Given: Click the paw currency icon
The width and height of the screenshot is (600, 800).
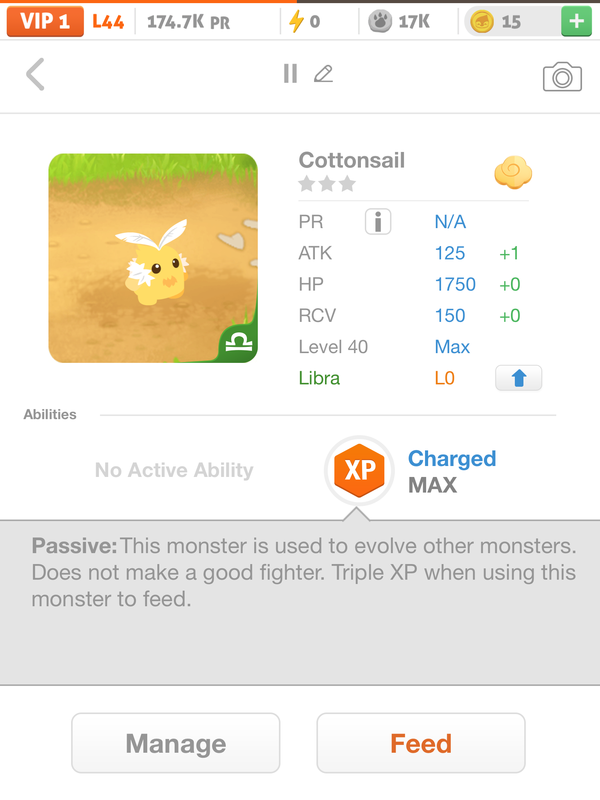Looking at the screenshot, I should [380, 21].
